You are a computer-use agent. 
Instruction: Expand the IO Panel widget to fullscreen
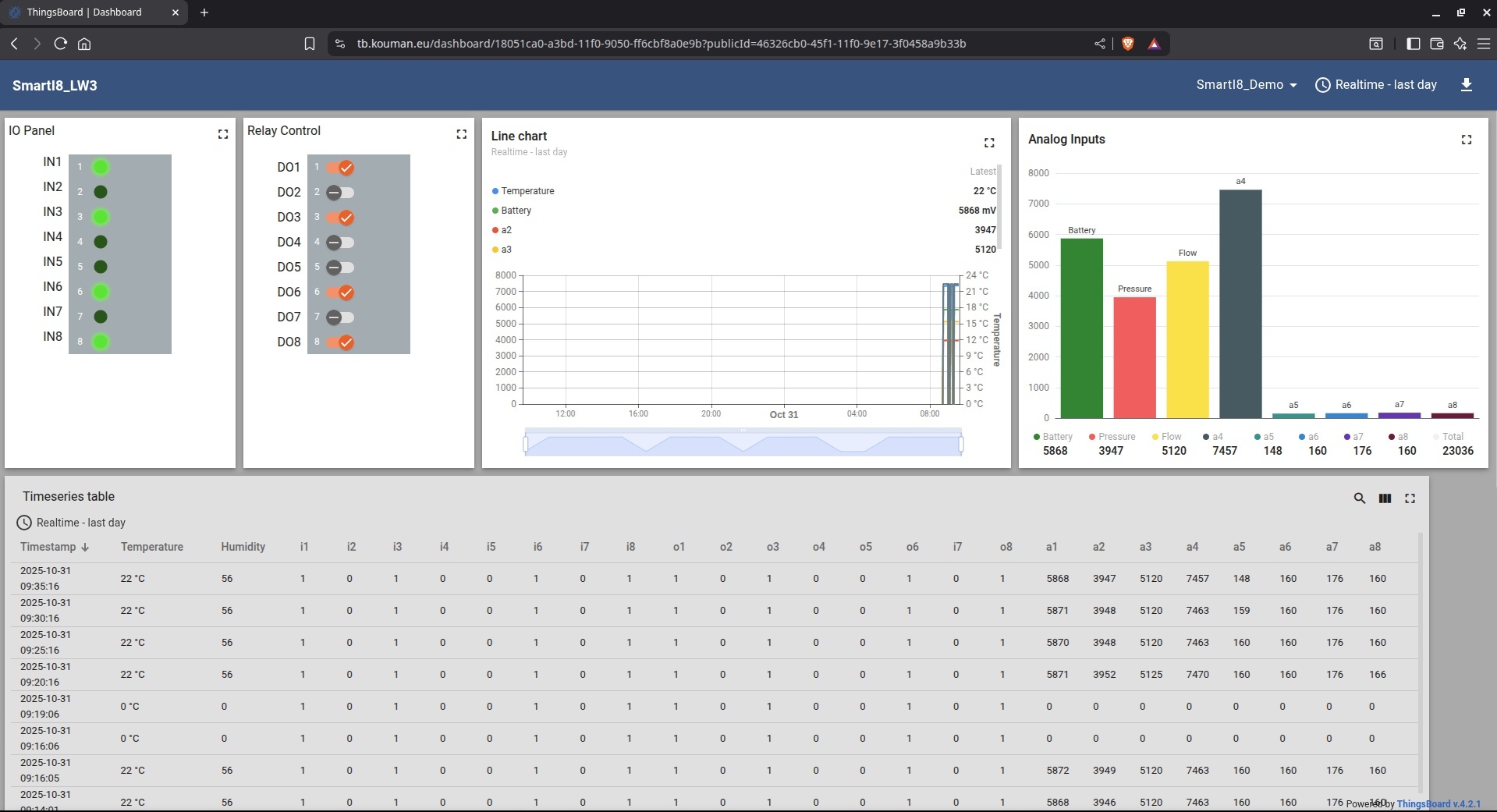[x=223, y=133]
